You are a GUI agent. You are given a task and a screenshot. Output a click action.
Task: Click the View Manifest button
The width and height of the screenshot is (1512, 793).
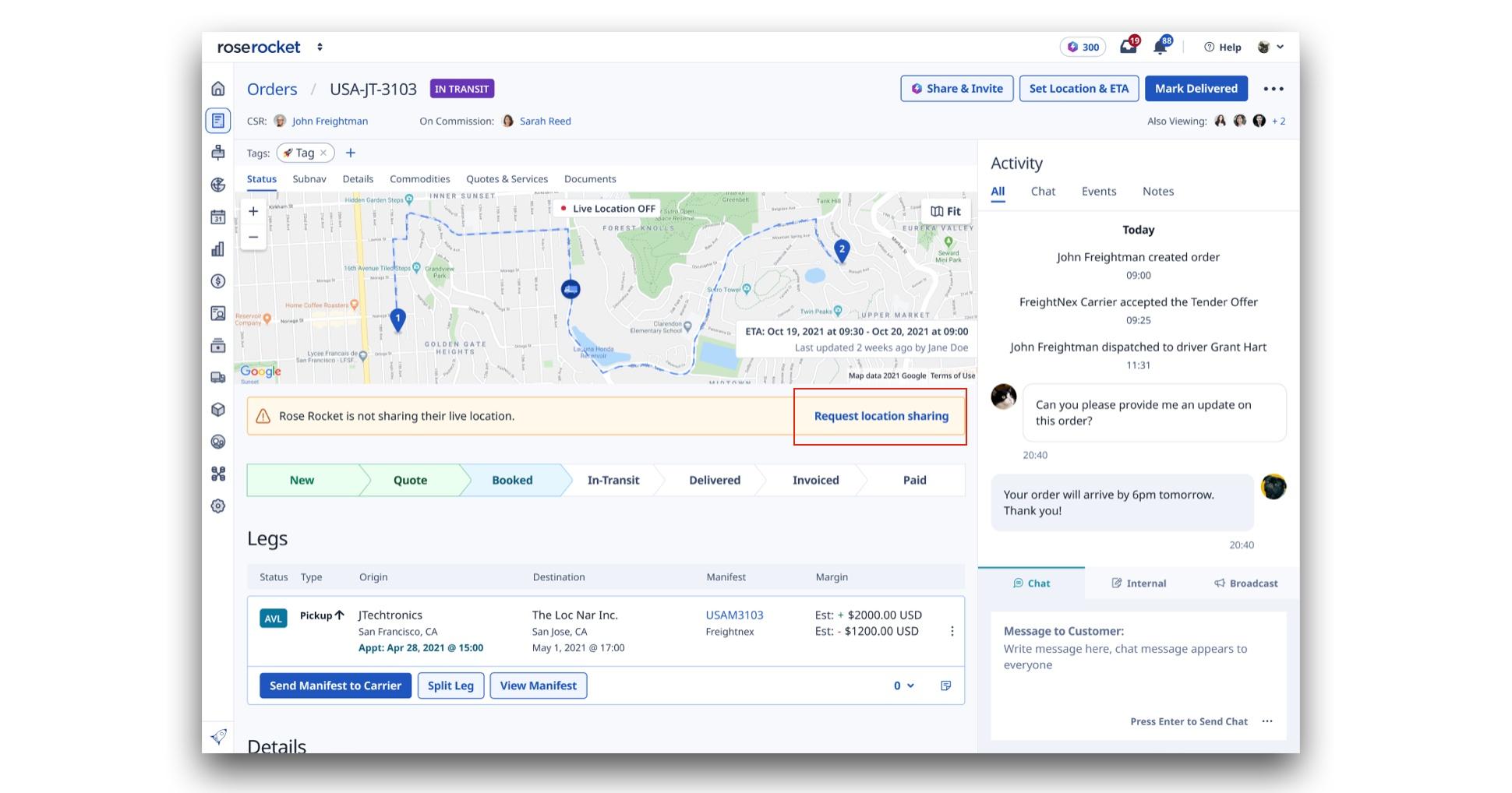click(539, 686)
